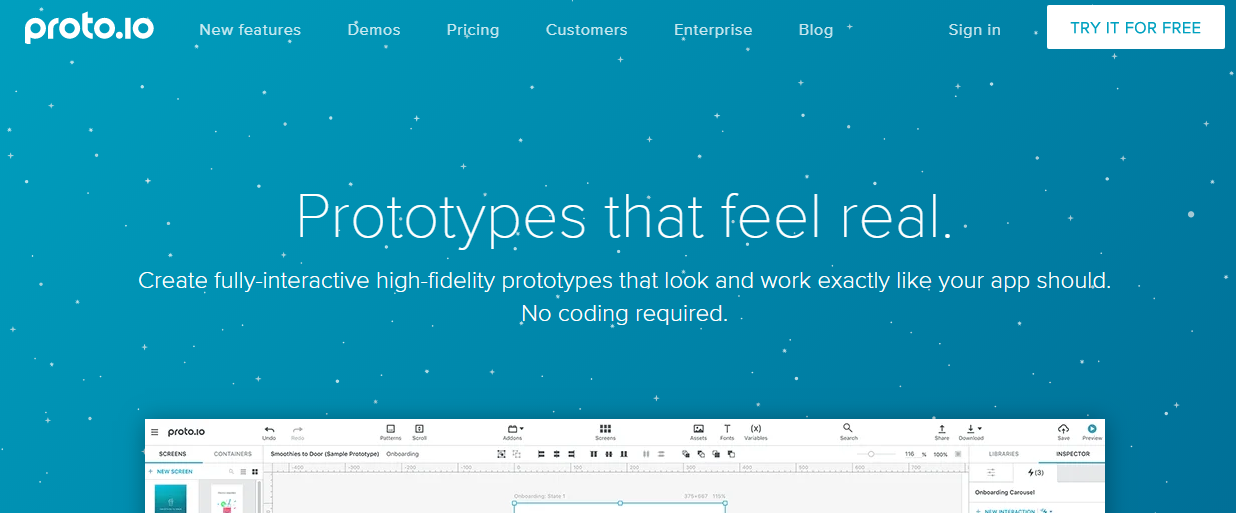Switch to the Libraries tab
1236x513 pixels.
[1003, 454]
